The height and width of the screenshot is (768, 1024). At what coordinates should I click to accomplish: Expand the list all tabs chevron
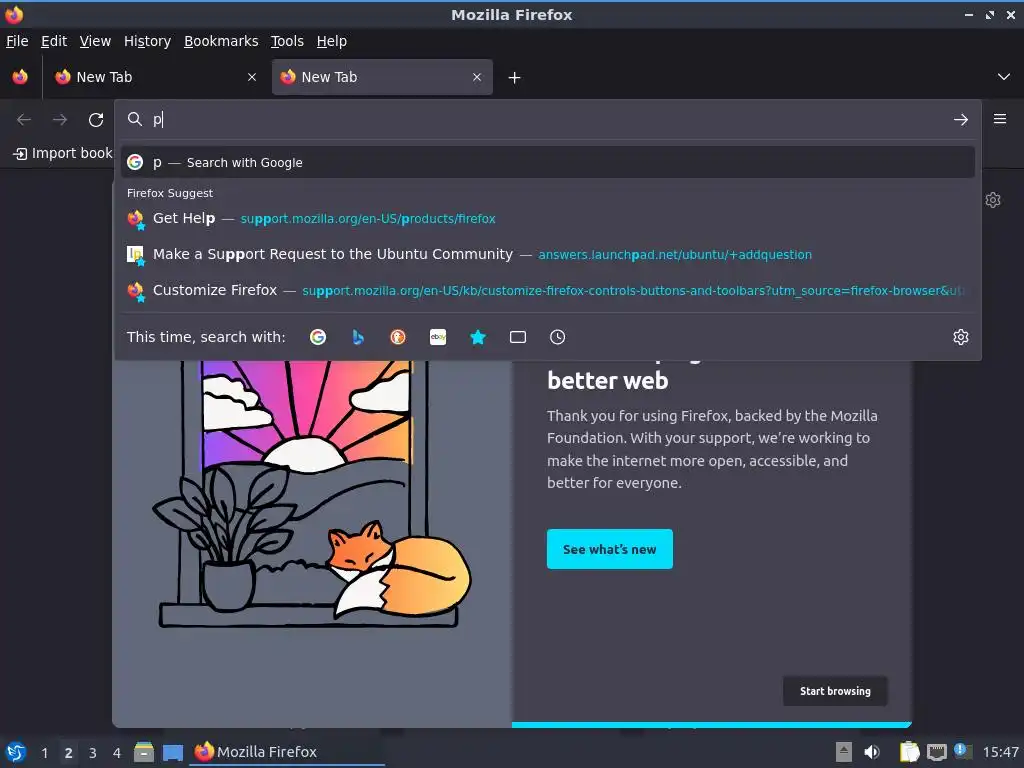[1004, 77]
